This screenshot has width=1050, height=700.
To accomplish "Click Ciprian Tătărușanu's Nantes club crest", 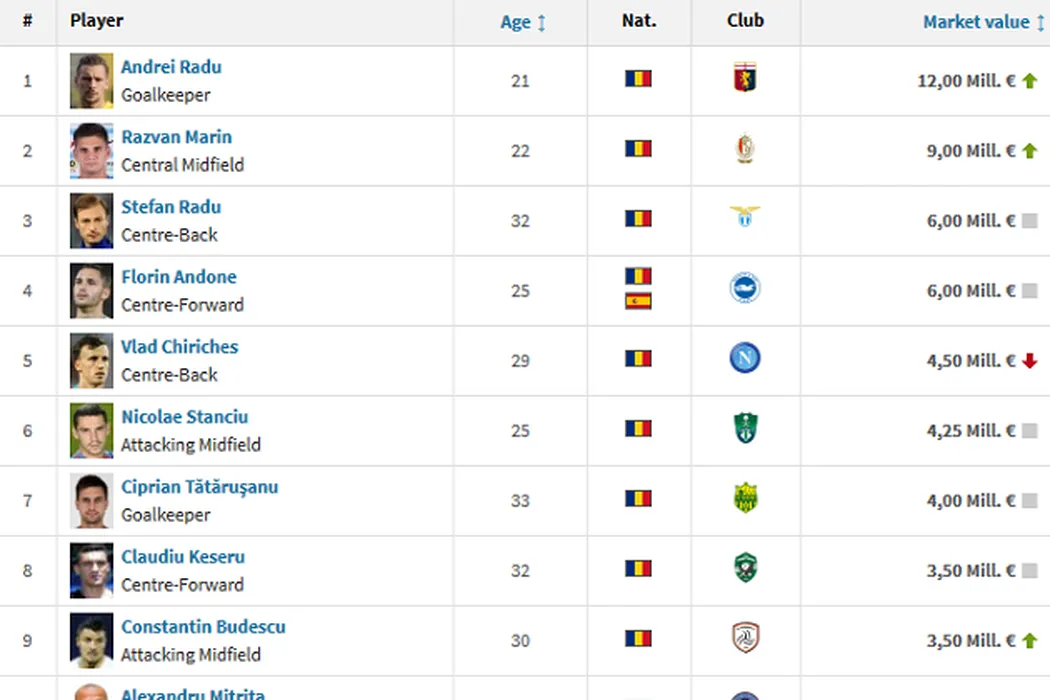I will tap(745, 498).
